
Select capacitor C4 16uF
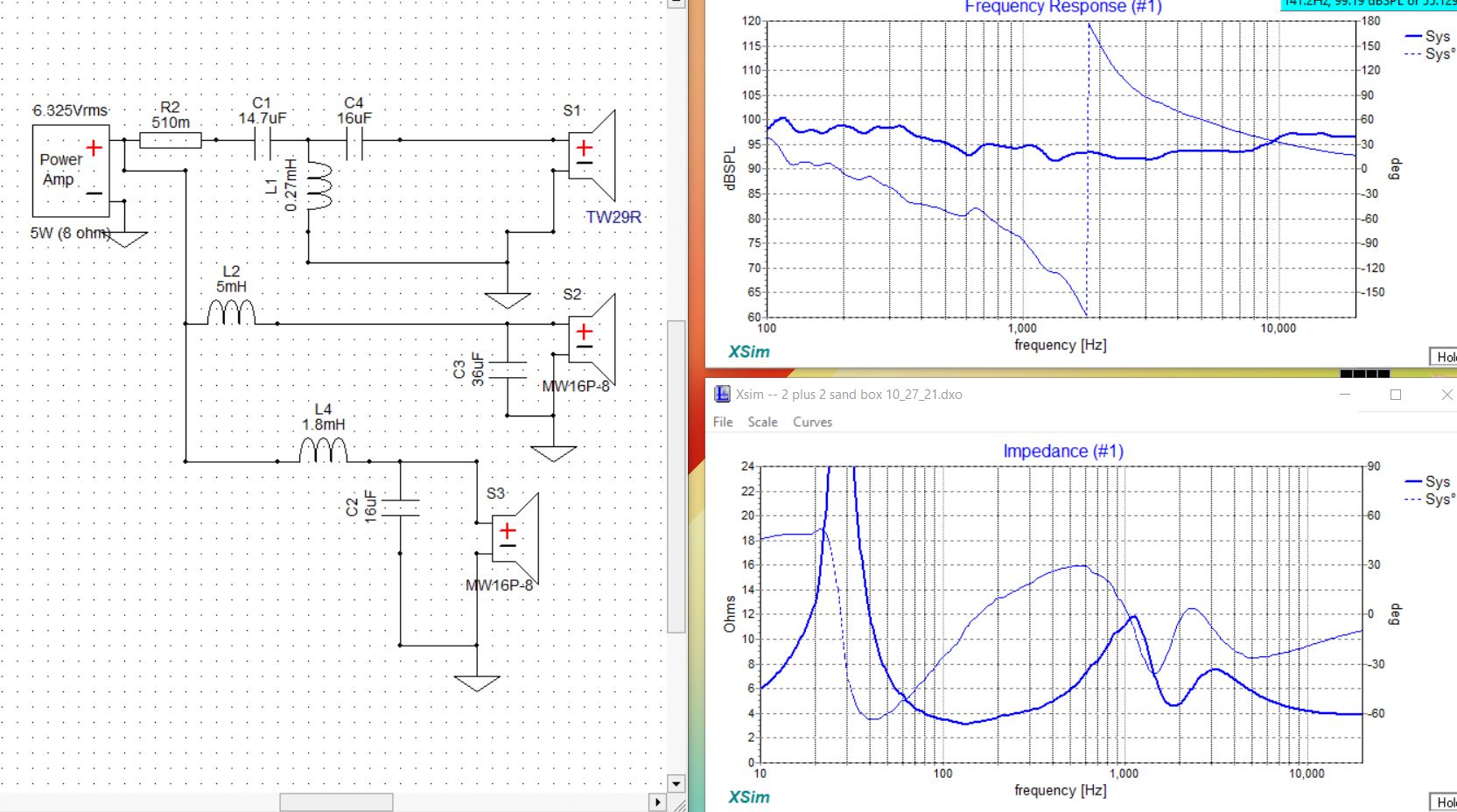coord(354,143)
